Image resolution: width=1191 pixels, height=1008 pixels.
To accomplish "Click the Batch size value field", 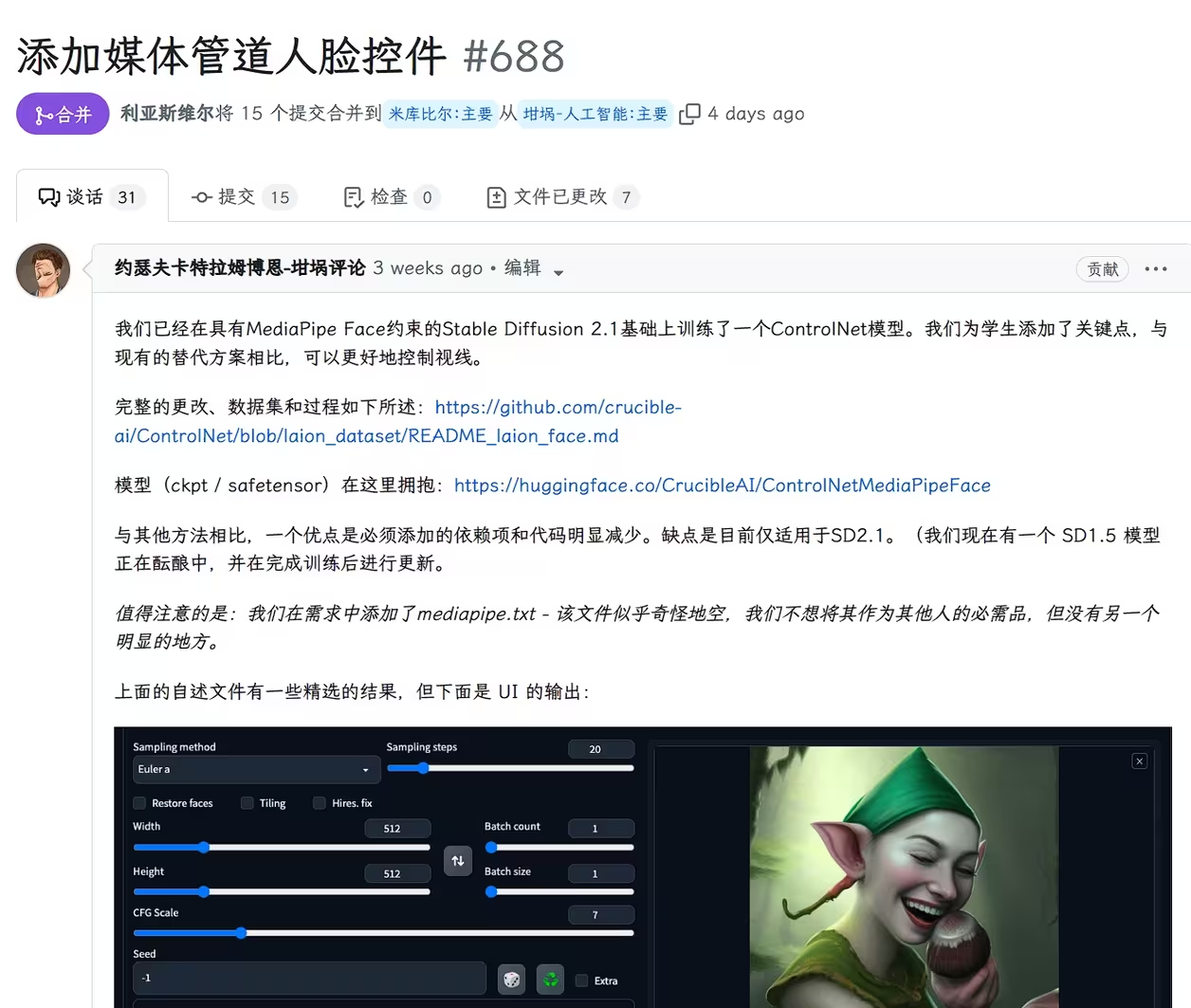I will (x=601, y=873).
